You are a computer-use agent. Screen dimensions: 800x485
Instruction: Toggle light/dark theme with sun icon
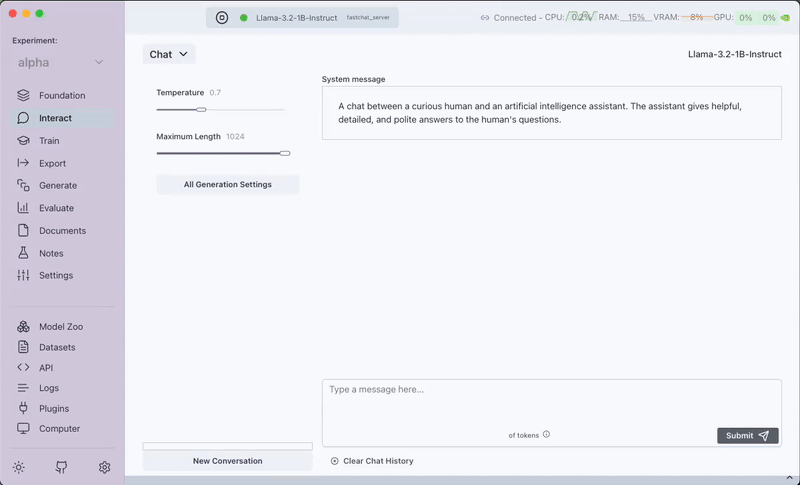click(x=19, y=467)
